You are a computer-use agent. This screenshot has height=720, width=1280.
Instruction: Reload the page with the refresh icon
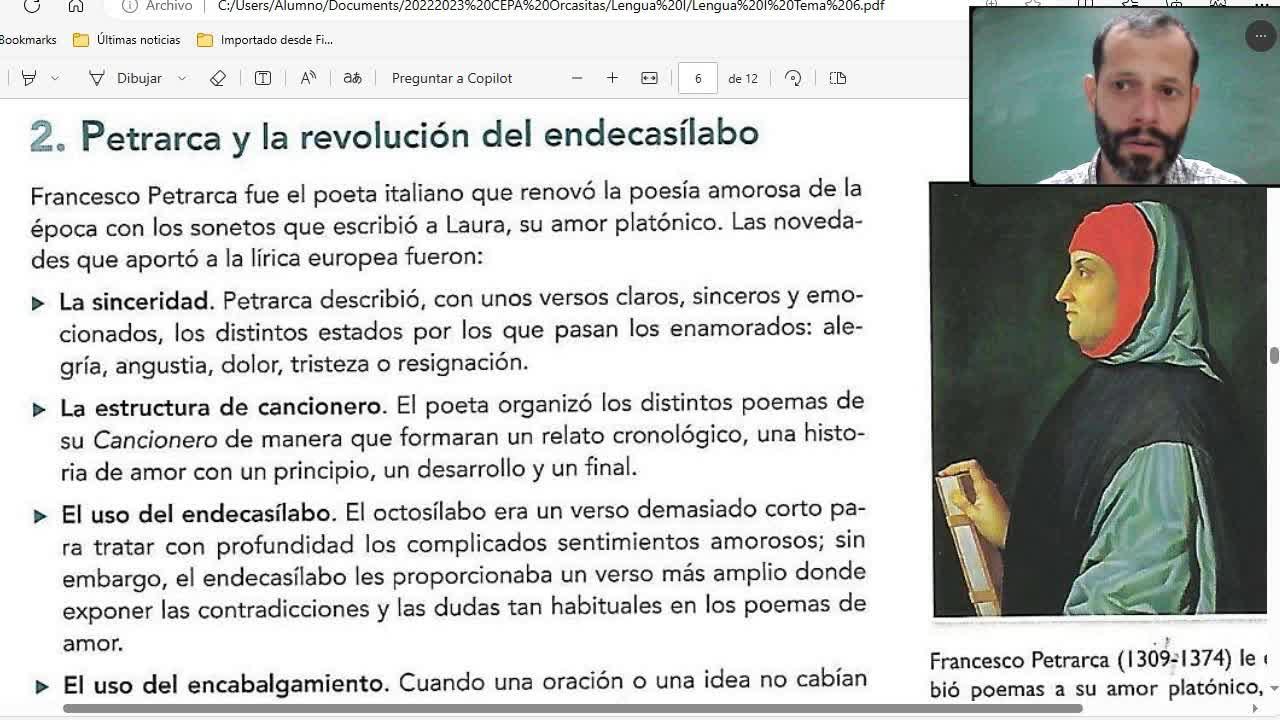click(31, 6)
